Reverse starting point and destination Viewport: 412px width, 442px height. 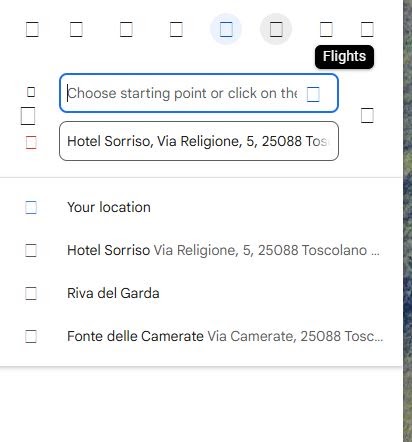[x=367, y=115]
